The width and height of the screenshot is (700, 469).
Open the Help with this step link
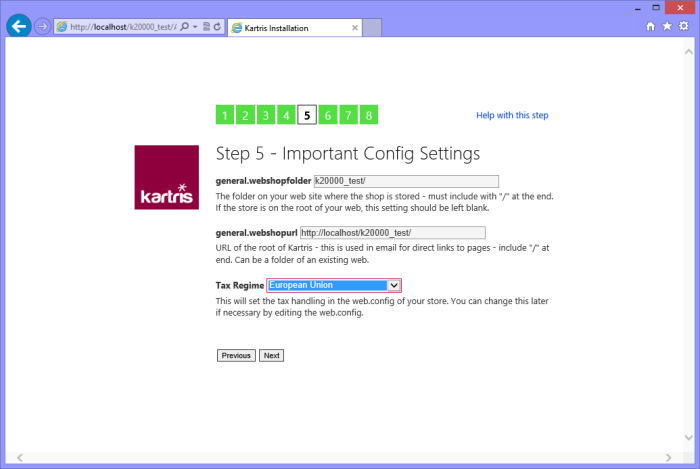point(511,115)
